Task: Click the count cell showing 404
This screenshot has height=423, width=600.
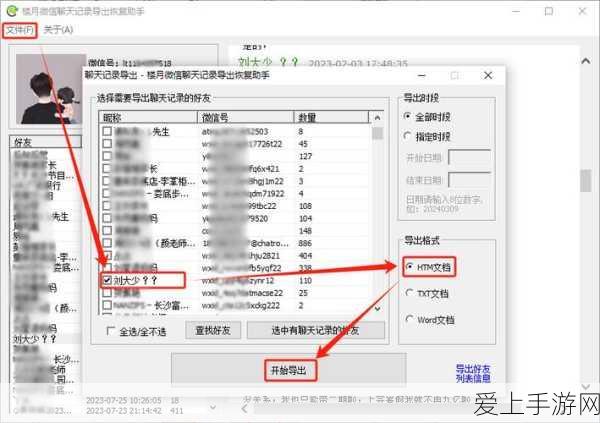Action: [305, 255]
